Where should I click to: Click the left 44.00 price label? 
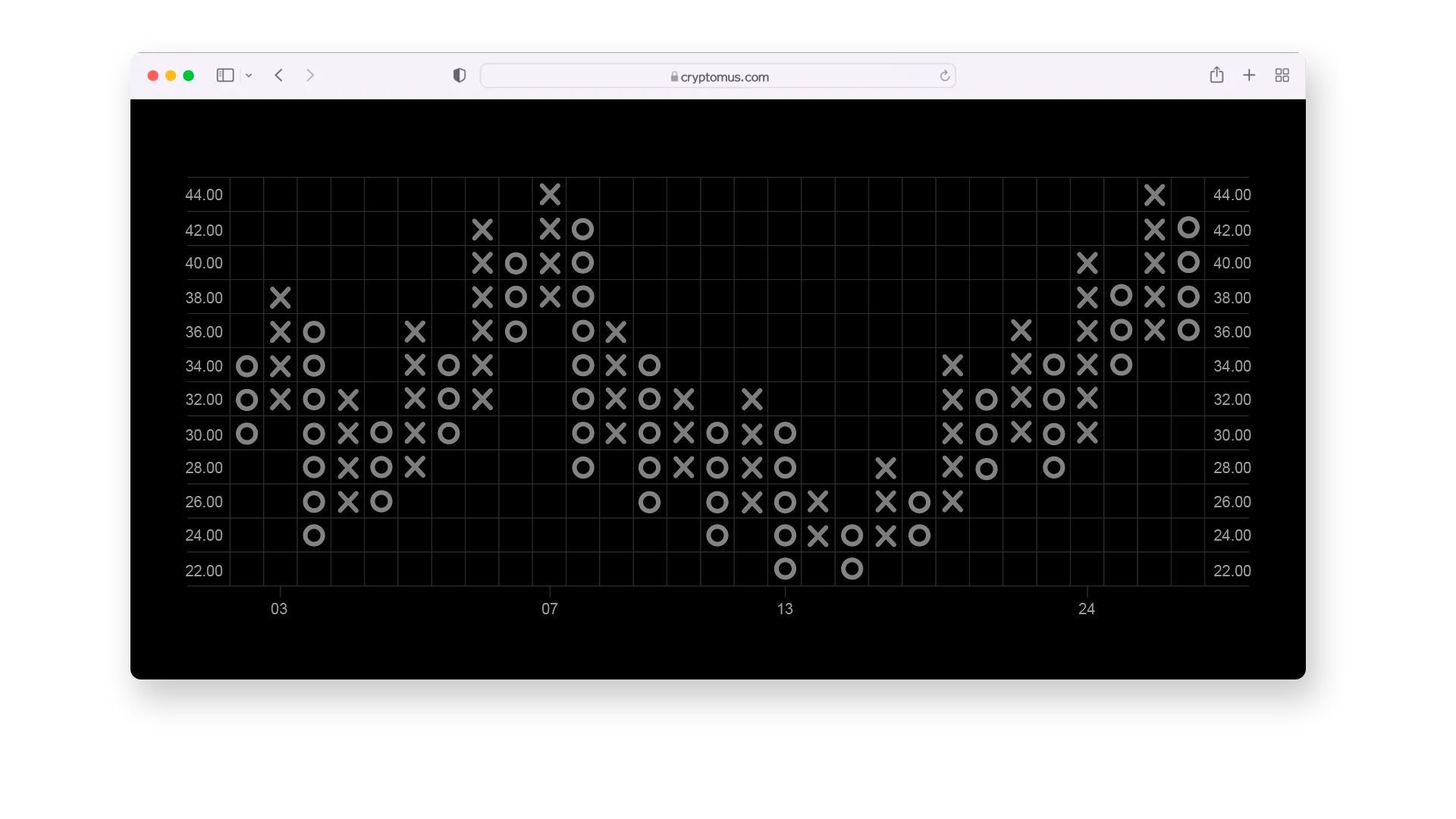204,195
